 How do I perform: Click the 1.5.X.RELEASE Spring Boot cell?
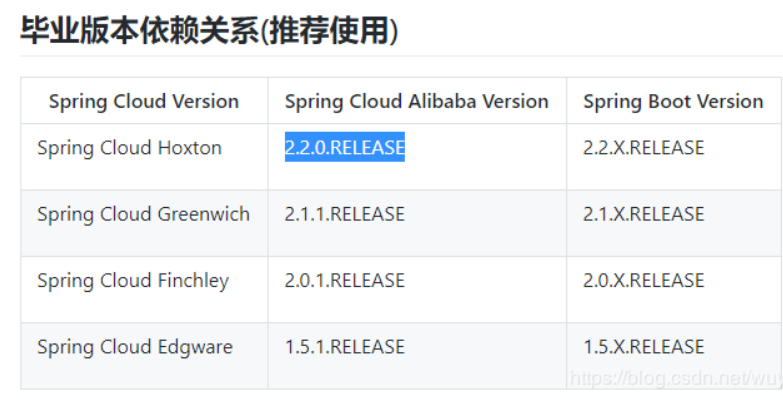674,356
